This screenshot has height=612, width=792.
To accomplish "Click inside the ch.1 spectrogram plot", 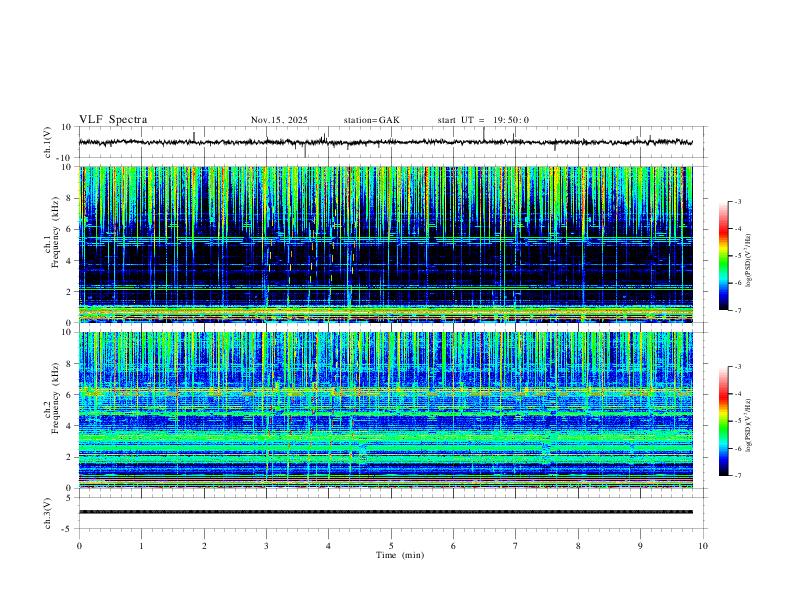I will coord(386,244).
